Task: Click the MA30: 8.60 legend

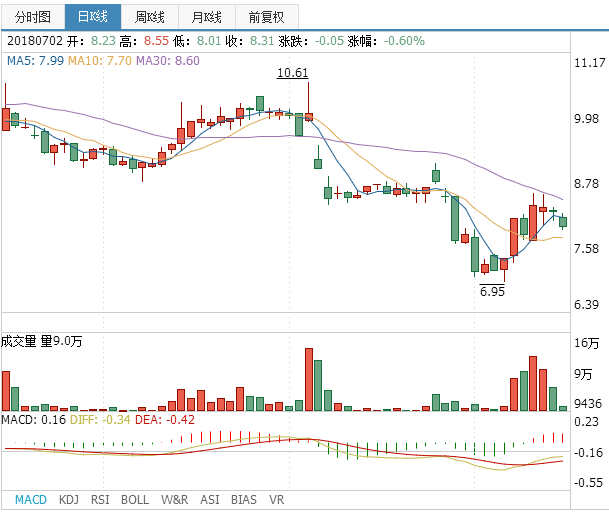Action: [168, 61]
